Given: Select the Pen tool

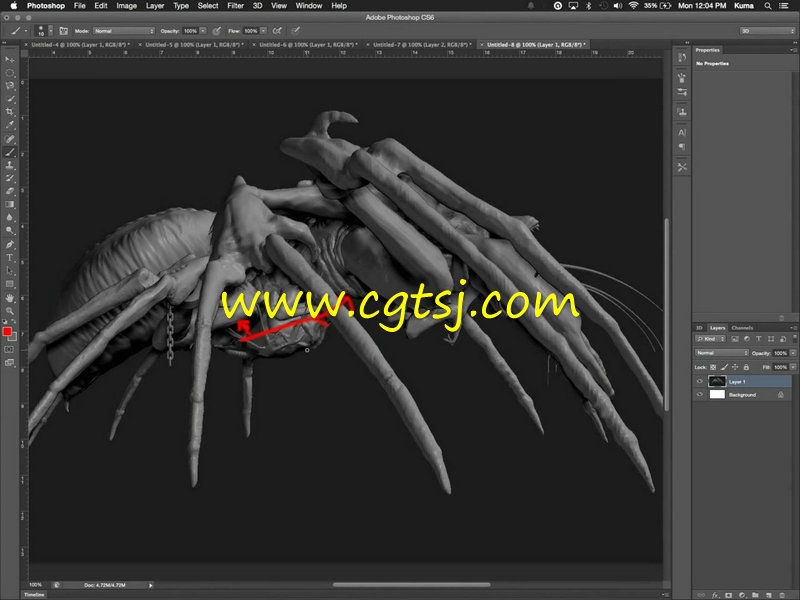Looking at the screenshot, I should pyautogui.click(x=9, y=244).
